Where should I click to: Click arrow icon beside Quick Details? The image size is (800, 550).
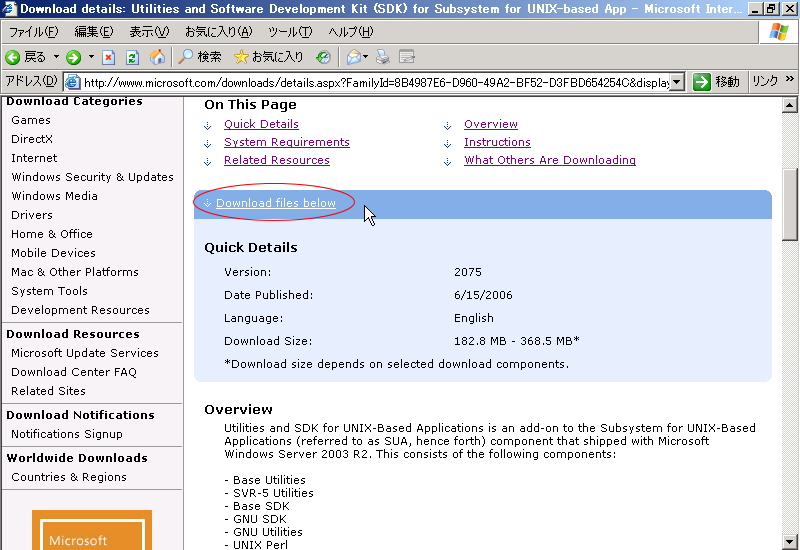[207, 126]
